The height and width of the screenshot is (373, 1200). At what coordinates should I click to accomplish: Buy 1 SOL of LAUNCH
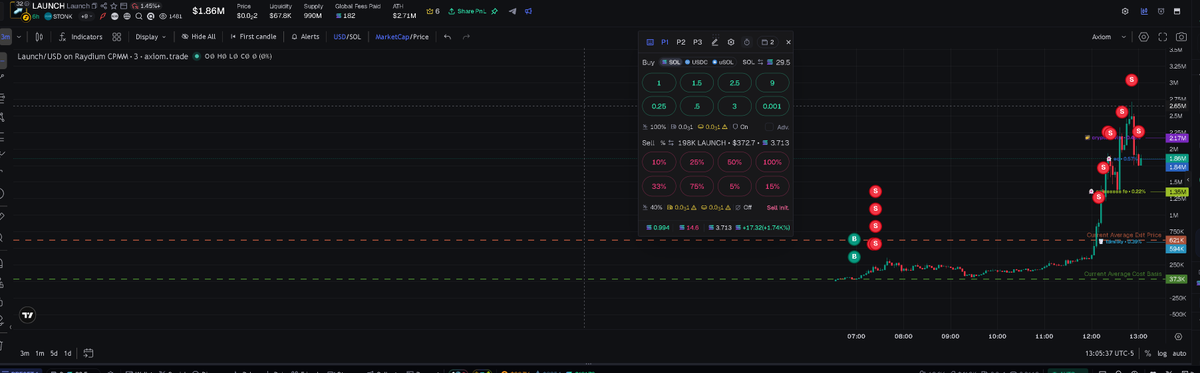click(658, 83)
